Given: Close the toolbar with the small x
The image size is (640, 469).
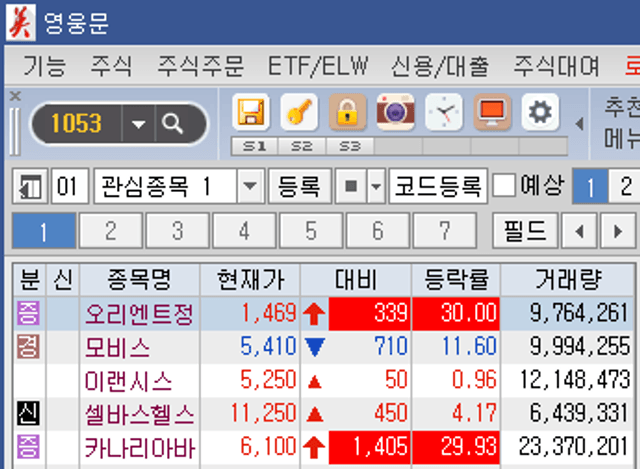Looking at the screenshot, I should 15,96.
